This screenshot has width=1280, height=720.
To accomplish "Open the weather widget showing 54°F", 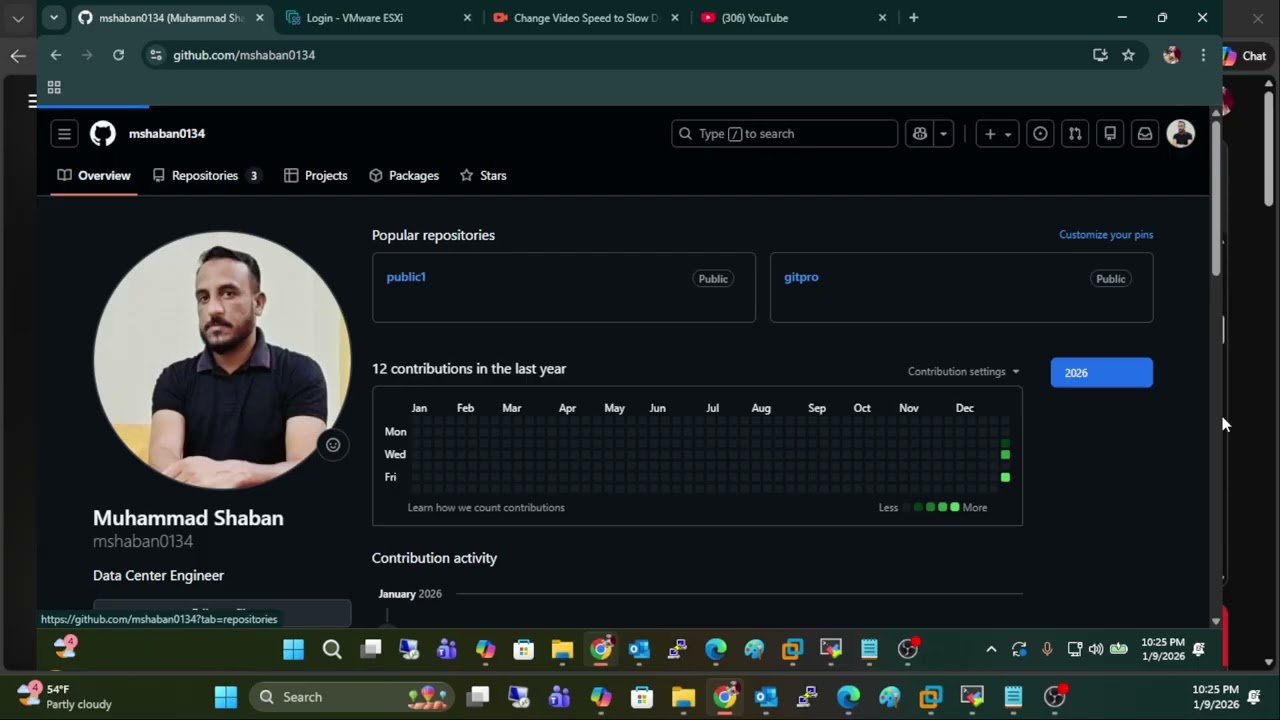I will 64,697.
